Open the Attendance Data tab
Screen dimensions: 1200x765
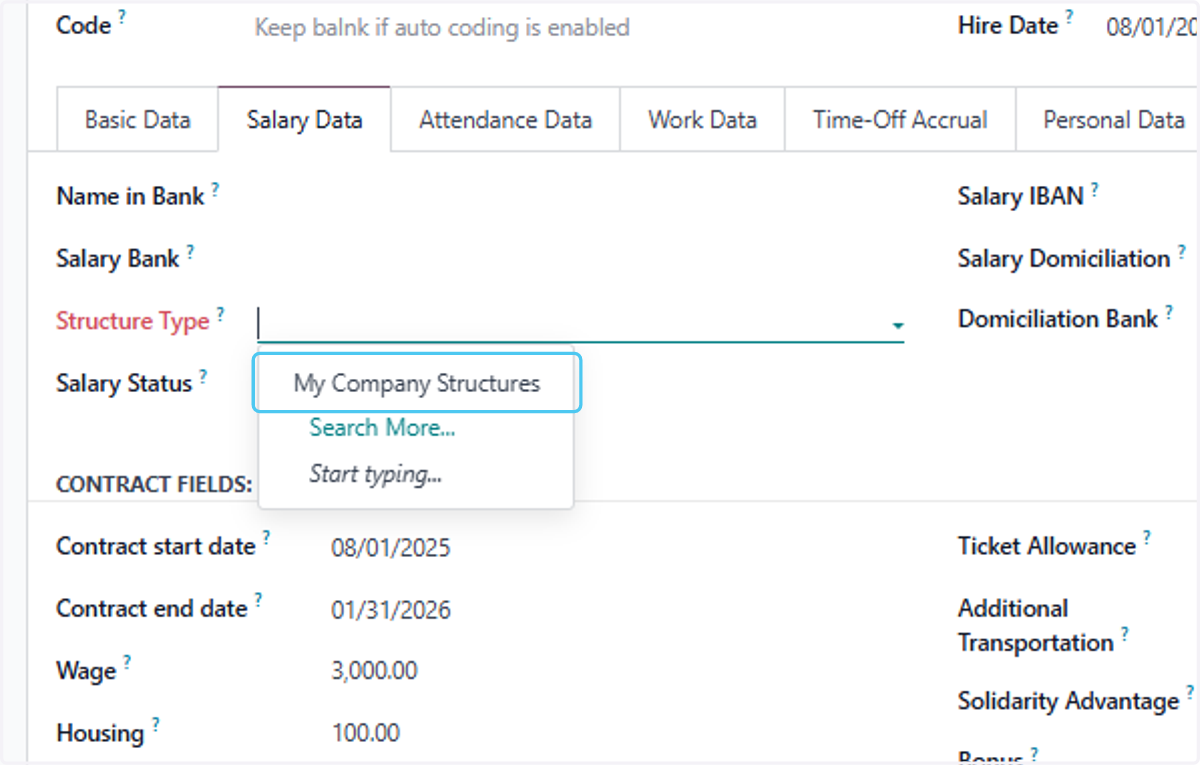click(x=505, y=120)
